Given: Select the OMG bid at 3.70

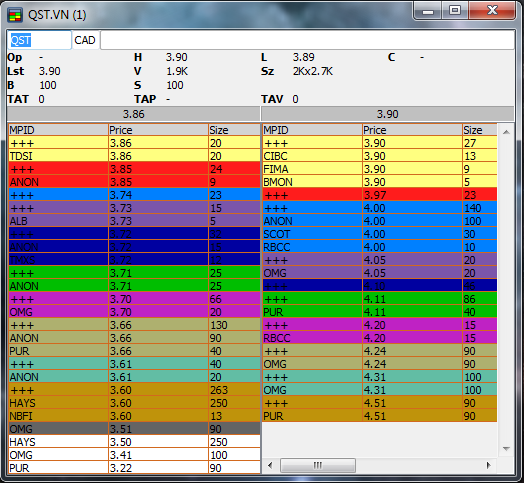Looking at the screenshot, I should (134, 312).
